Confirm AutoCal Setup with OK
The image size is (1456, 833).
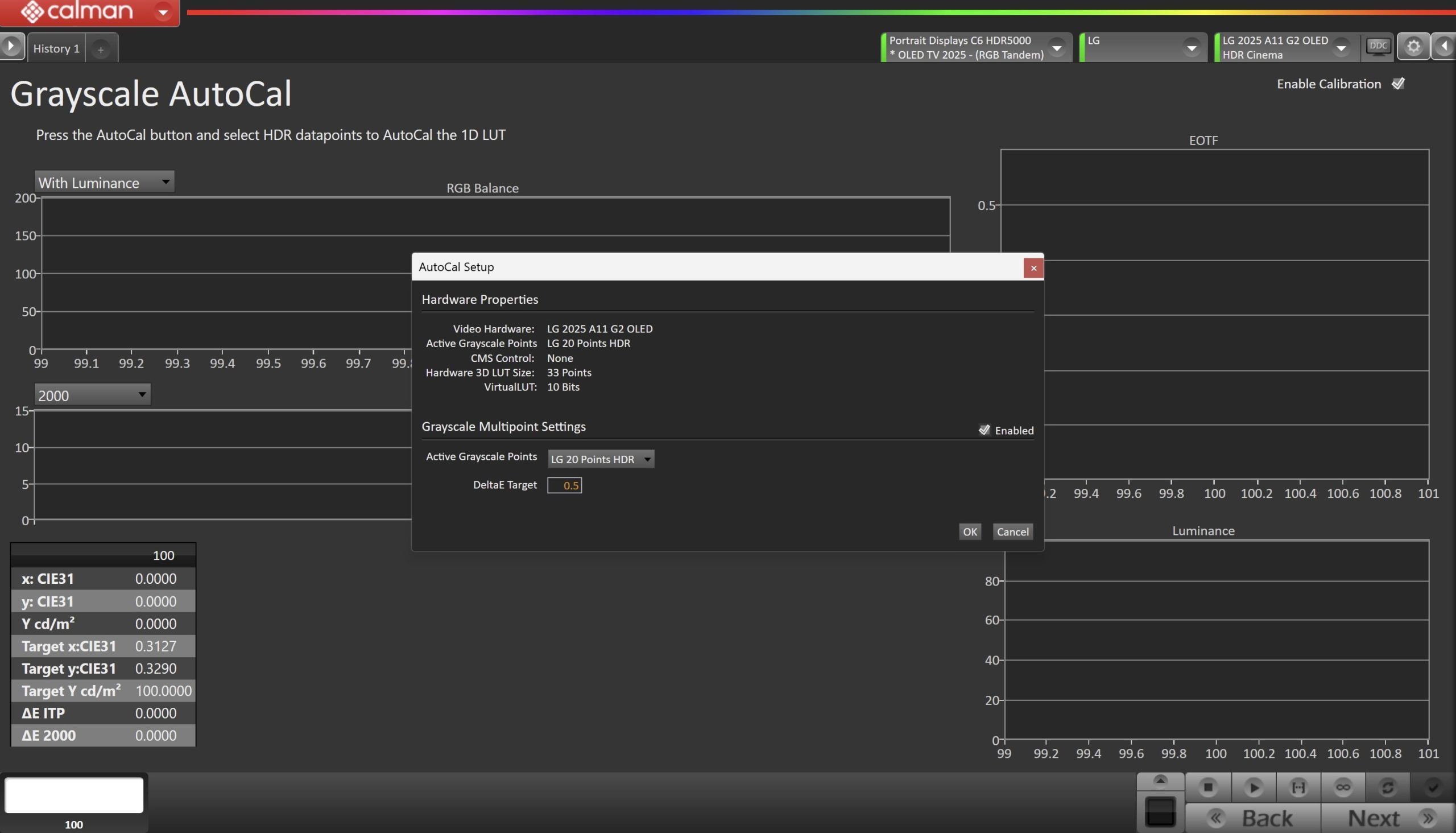970,531
